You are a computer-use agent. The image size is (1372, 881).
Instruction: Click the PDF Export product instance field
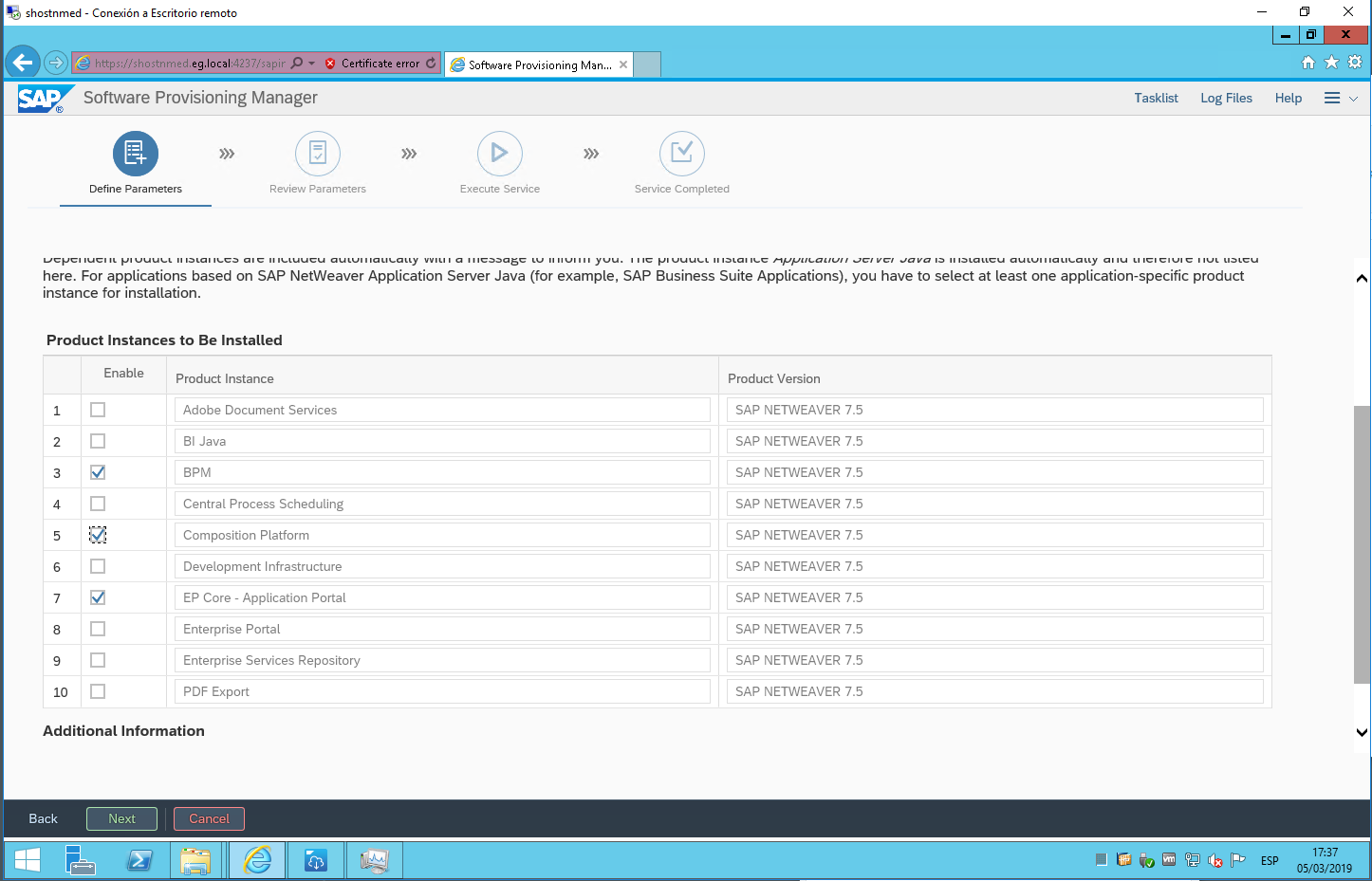[442, 691]
